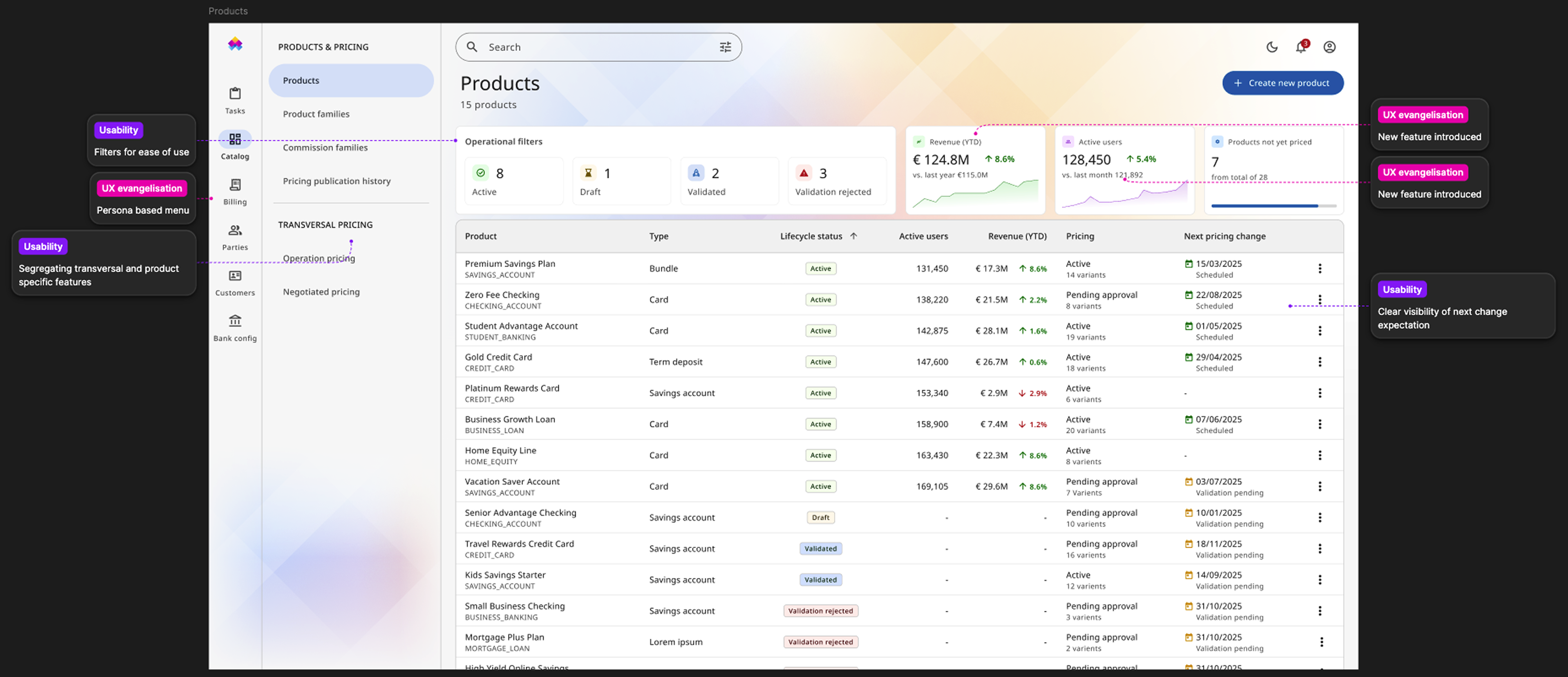The width and height of the screenshot is (1568, 677).
Task: Click the Revenue (YTD) column header
Action: pyautogui.click(x=1017, y=236)
